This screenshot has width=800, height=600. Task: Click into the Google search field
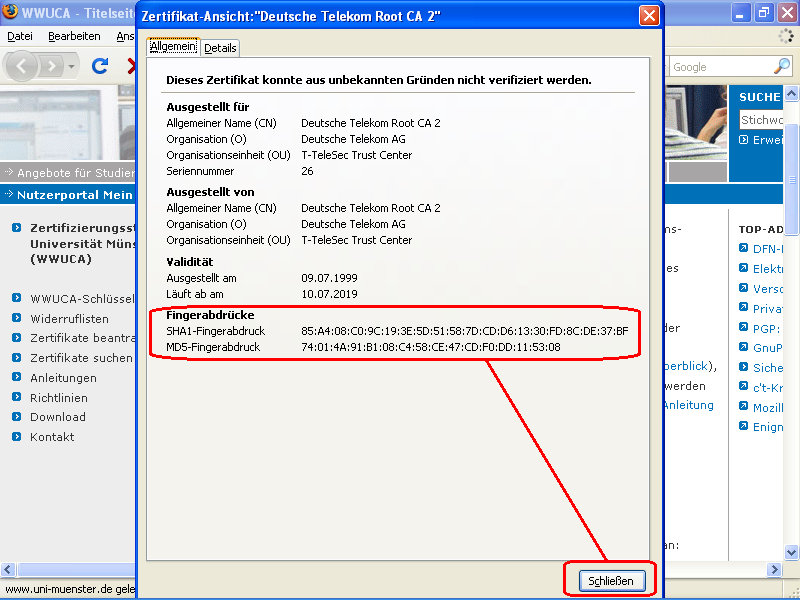[720, 67]
